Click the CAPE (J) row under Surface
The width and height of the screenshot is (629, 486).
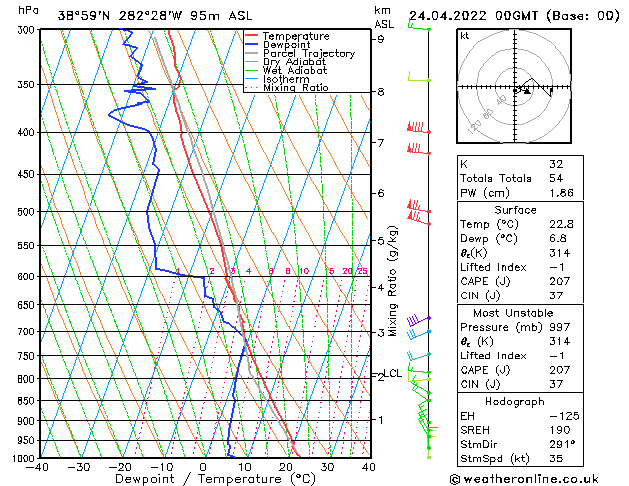[x=520, y=281]
